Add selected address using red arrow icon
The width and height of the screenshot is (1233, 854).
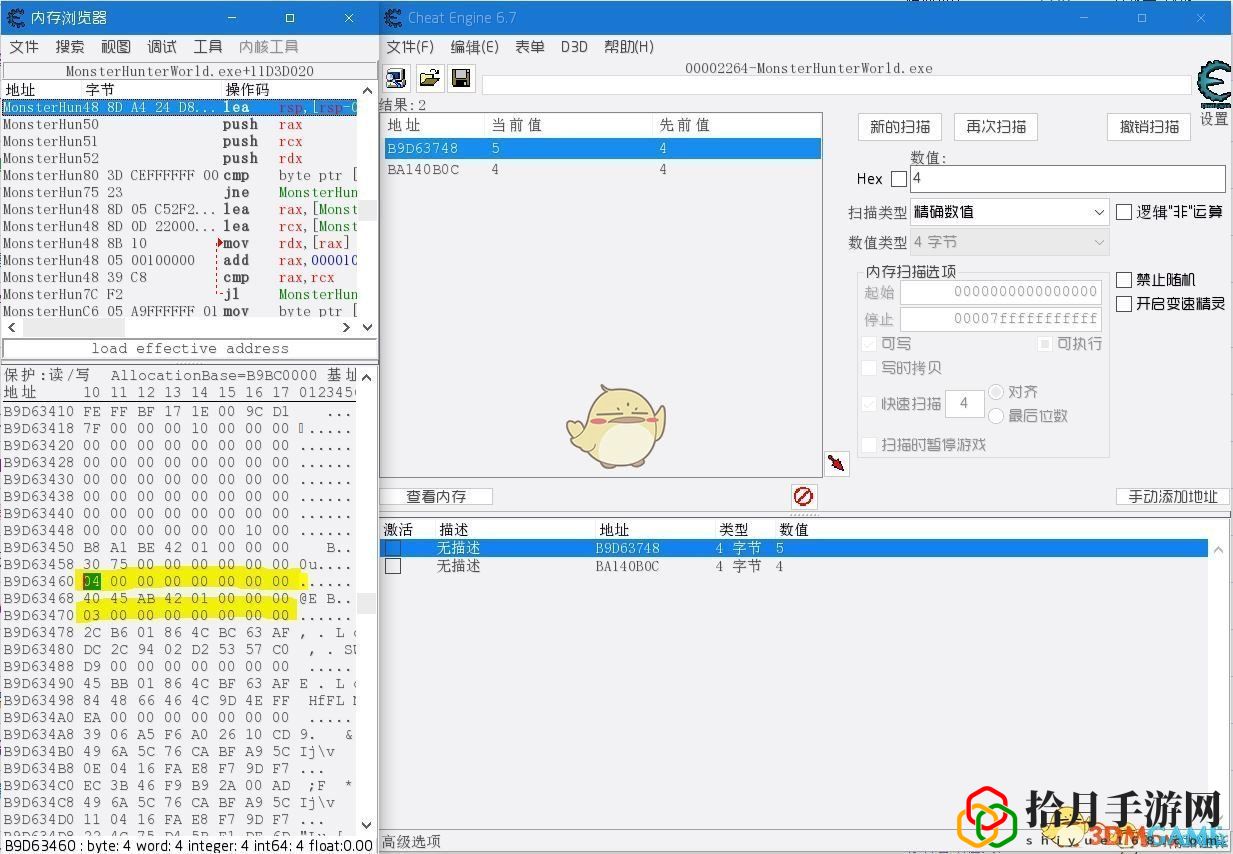pyautogui.click(x=837, y=463)
